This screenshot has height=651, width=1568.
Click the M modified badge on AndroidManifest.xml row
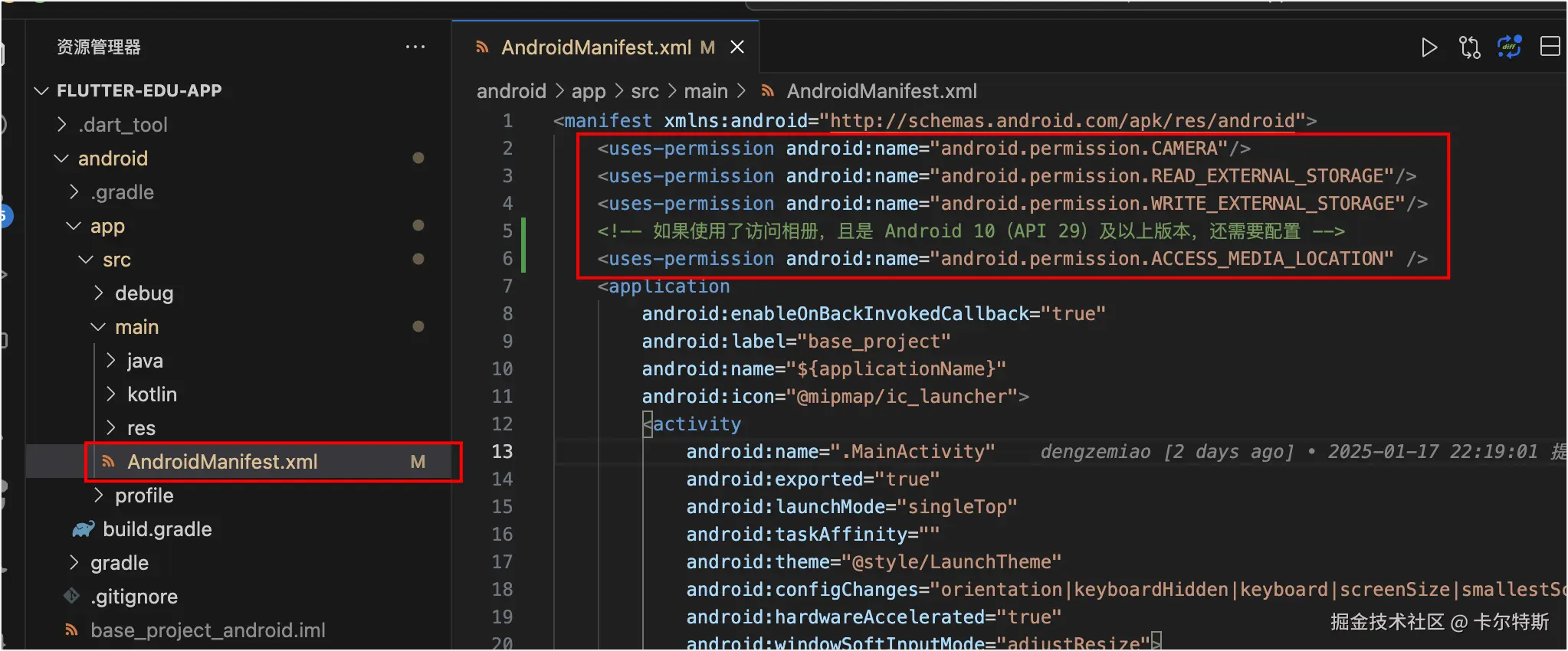[x=418, y=462]
